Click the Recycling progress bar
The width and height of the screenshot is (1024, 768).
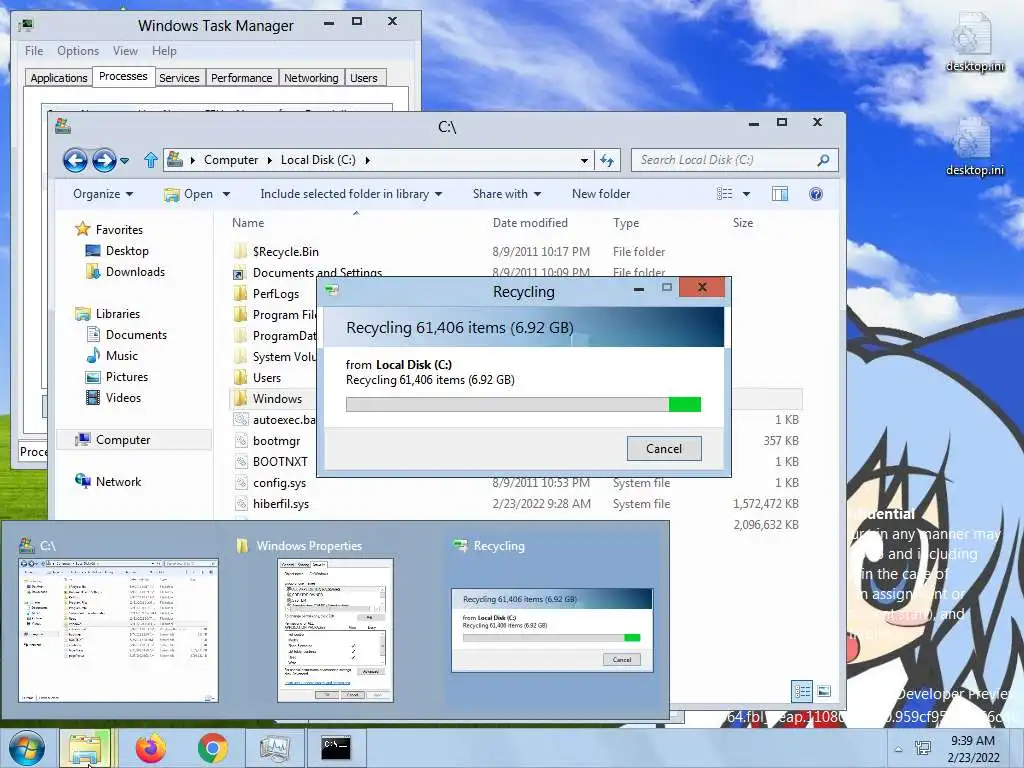523,404
